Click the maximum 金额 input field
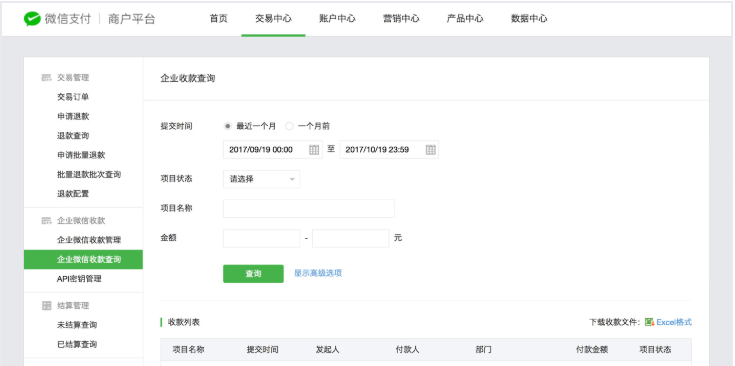The height and width of the screenshot is (366, 735). pos(351,238)
